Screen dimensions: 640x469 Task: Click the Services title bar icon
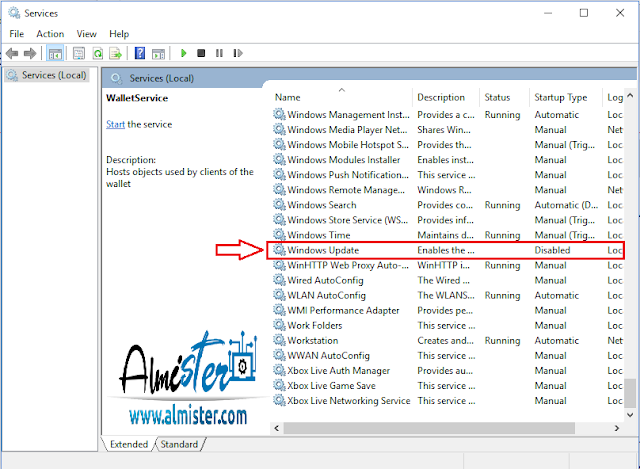[x=14, y=13]
